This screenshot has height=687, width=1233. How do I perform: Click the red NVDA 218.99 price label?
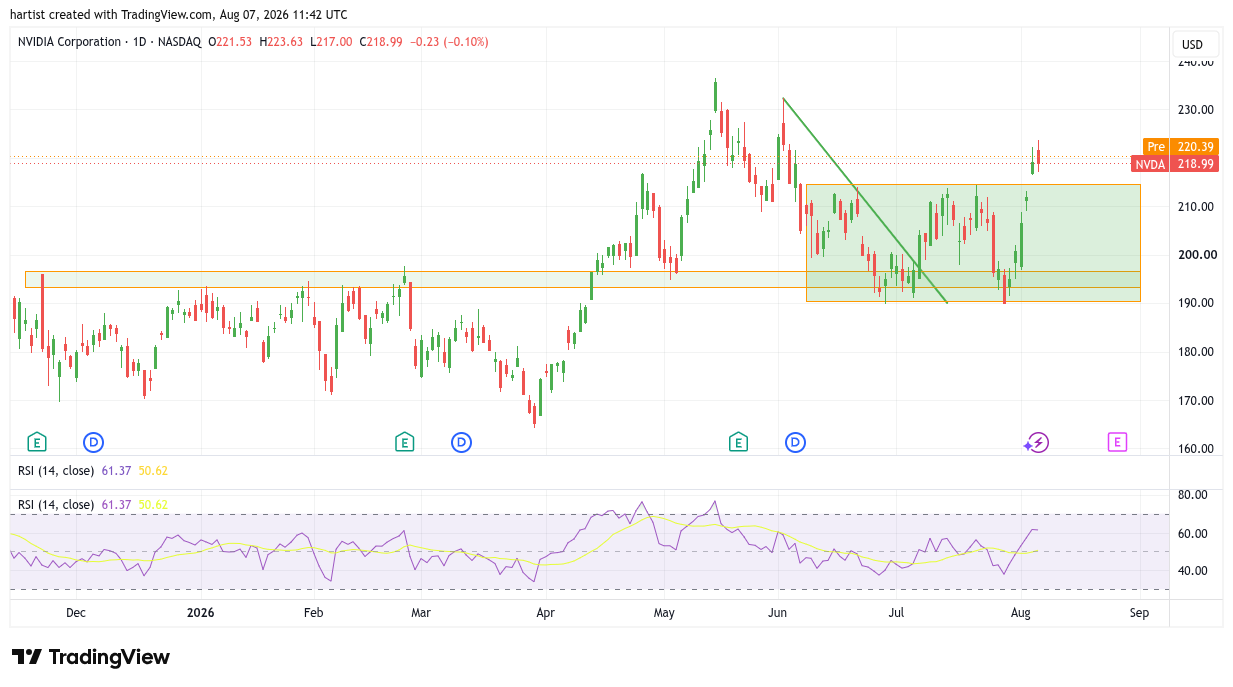(x=1175, y=164)
